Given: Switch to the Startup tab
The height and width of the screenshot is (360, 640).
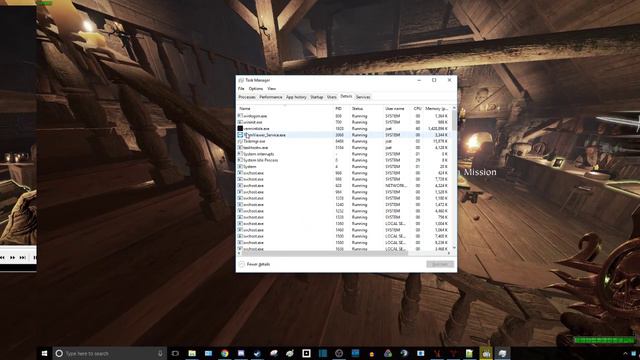Looking at the screenshot, I should [317, 97].
